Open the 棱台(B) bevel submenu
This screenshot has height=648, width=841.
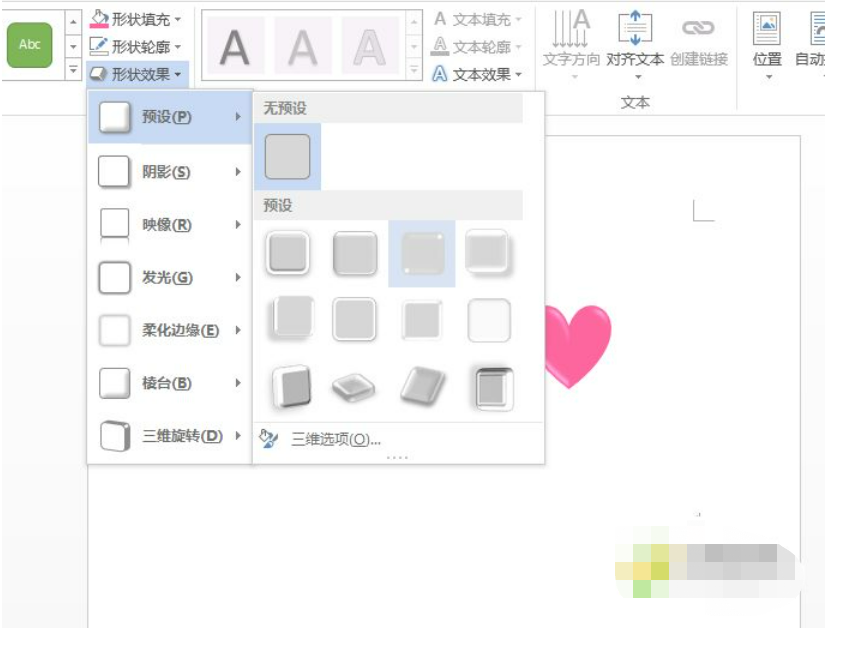[168, 383]
